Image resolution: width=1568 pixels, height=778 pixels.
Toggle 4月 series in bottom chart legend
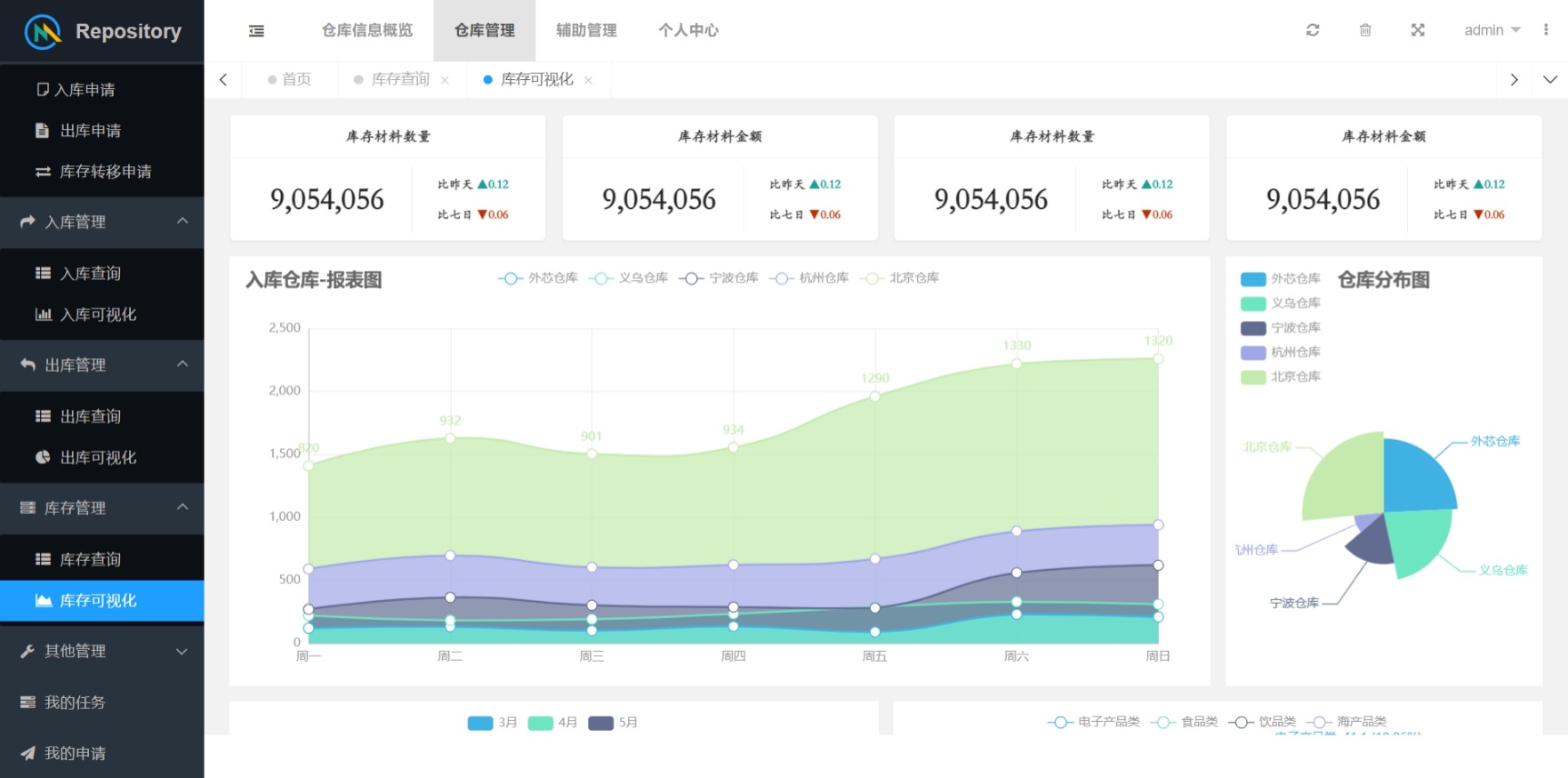(552, 723)
